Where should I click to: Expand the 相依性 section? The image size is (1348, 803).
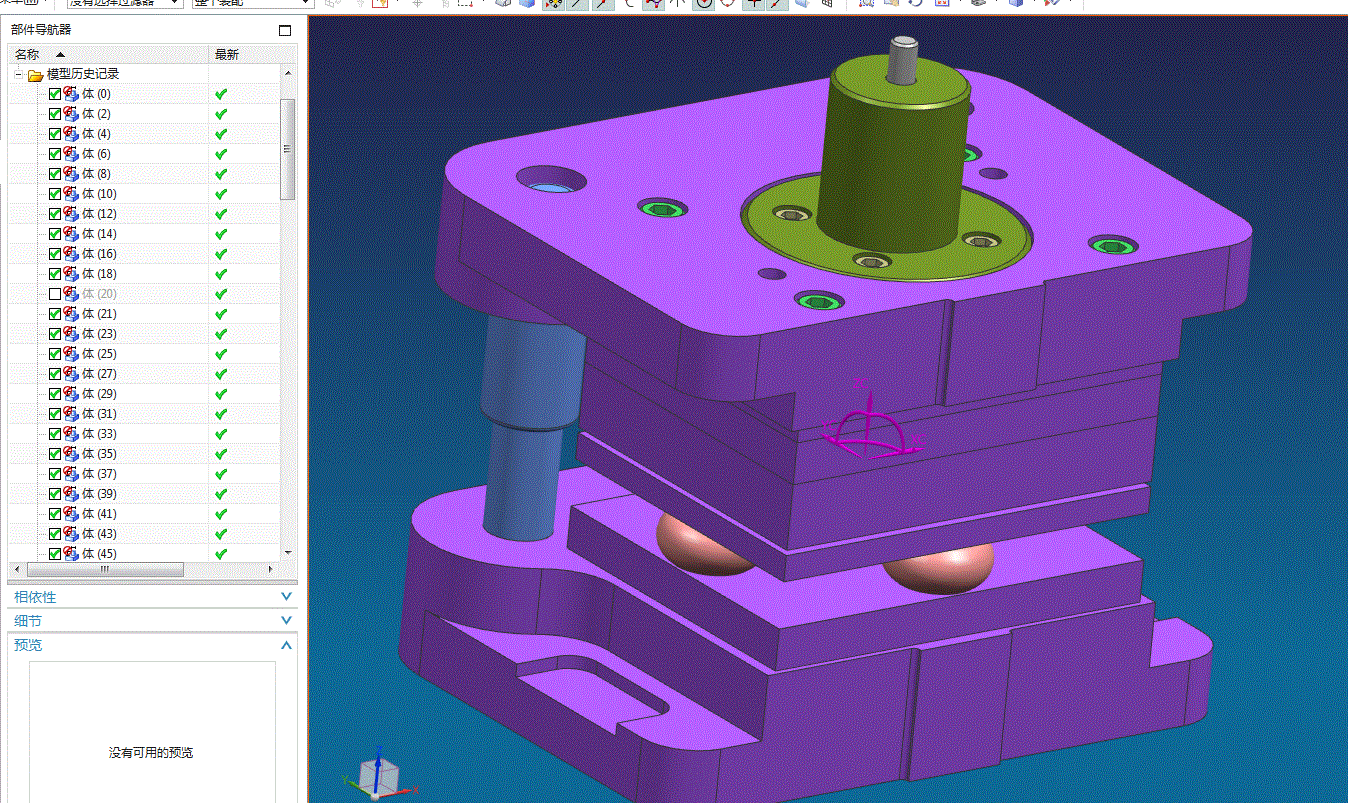click(152, 597)
